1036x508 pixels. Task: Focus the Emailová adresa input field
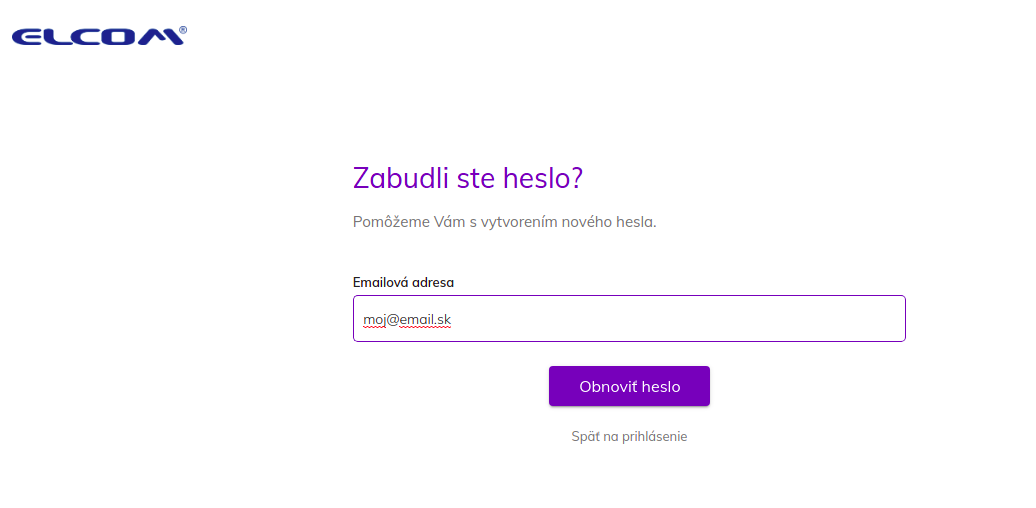pyautogui.click(x=629, y=318)
